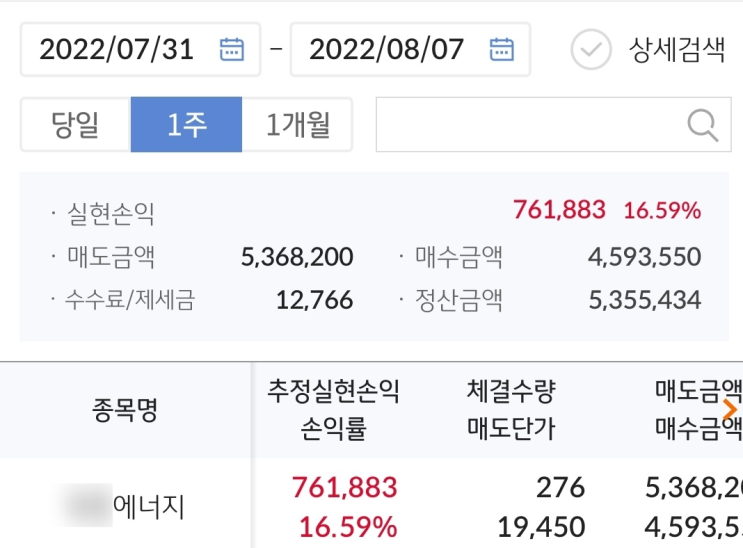Screen dimensions: 743x548
Task: Select the 당일 period option
Action: click(75, 125)
